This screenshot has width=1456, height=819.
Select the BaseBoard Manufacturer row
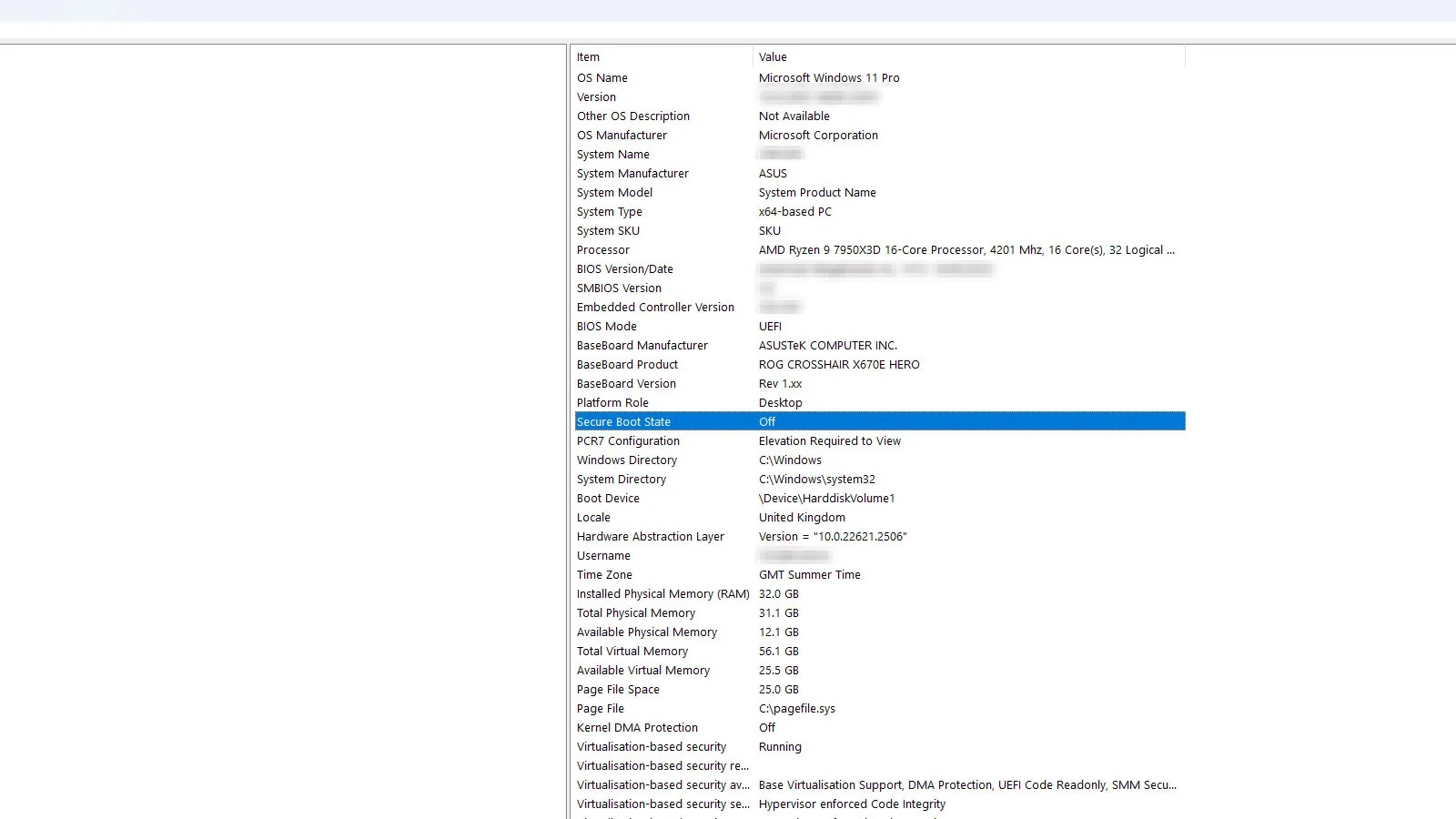880,345
